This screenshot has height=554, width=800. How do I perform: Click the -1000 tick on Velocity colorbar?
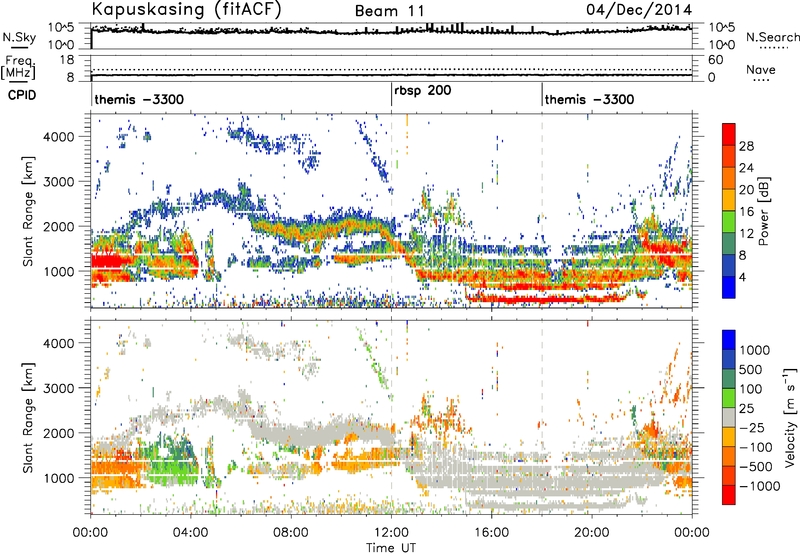click(x=760, y=486)
